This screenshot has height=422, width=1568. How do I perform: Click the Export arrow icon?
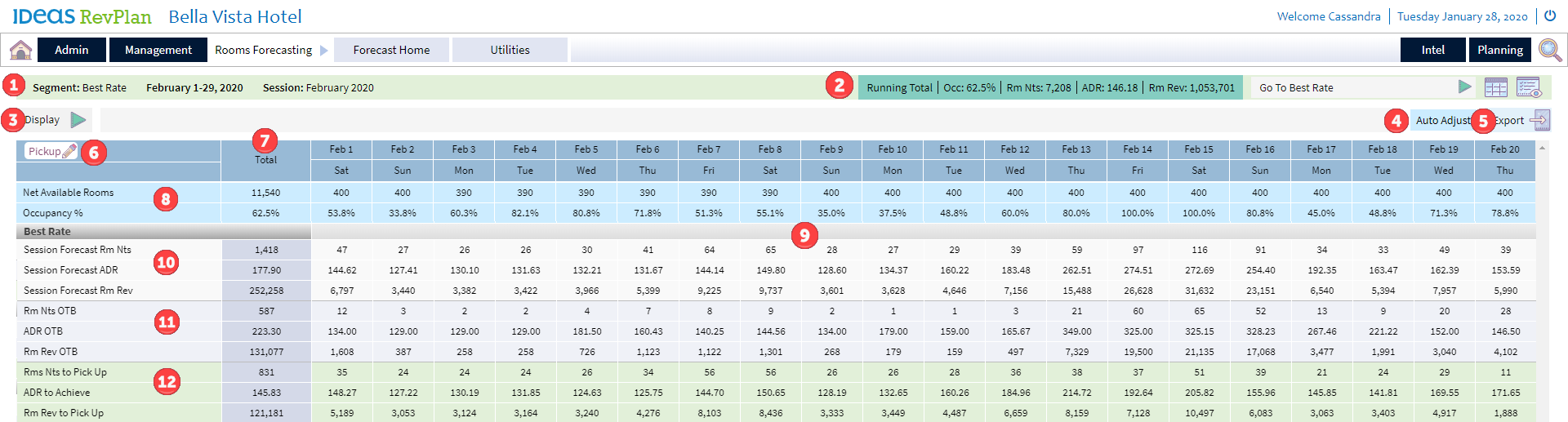pos(1539,120)
